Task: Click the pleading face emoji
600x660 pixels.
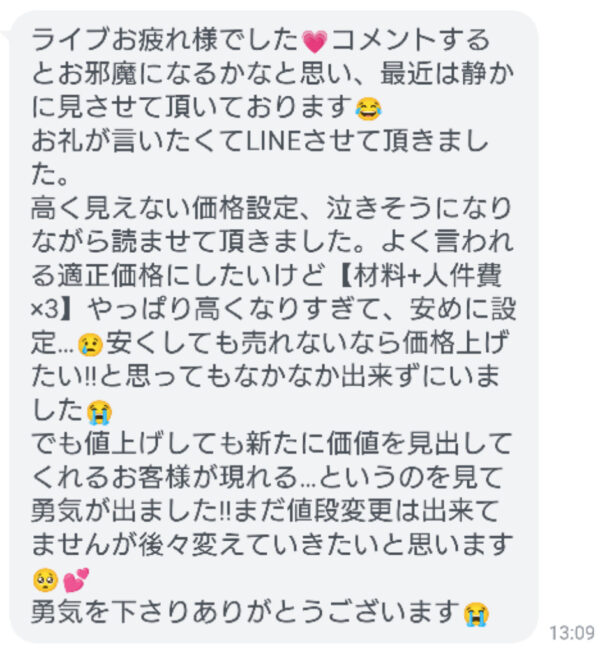Action: [45, 580]
